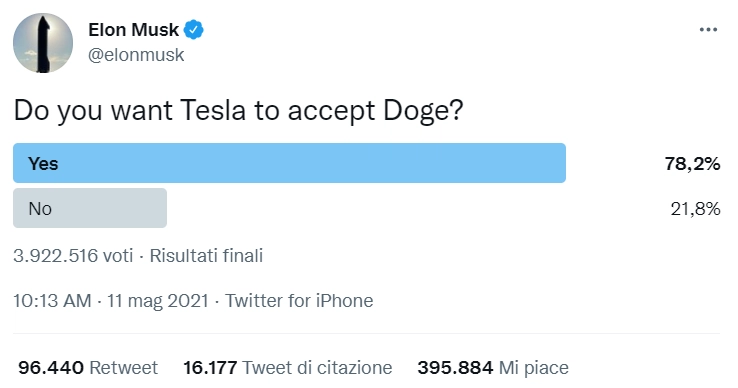Screen dimensions: 738x388
Task: Click the tweet text about Tesla and Doge
Action: click(x=239, y=112)
